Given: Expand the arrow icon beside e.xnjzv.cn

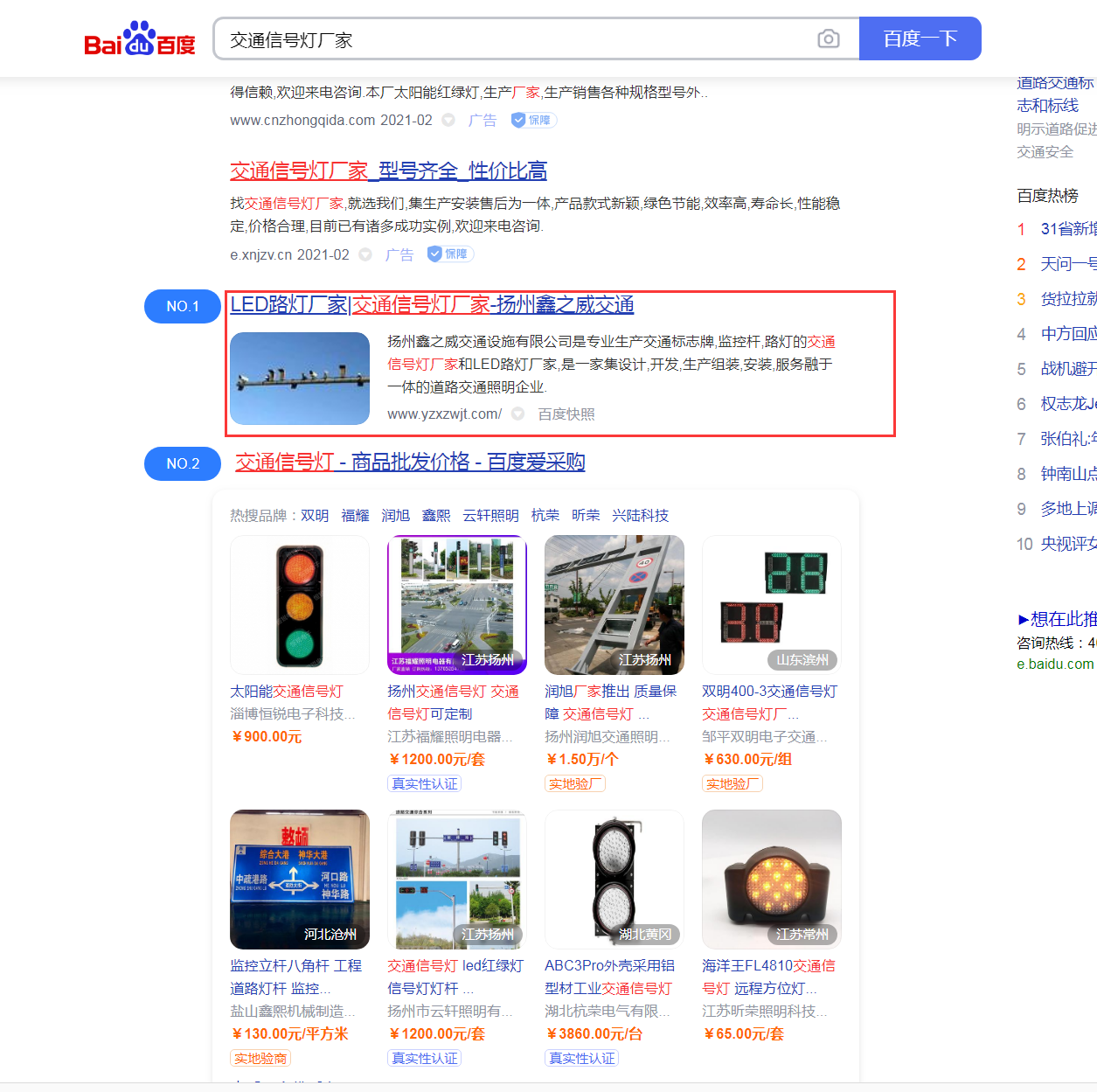Looking at the screenshot, I should pos(365,254).
